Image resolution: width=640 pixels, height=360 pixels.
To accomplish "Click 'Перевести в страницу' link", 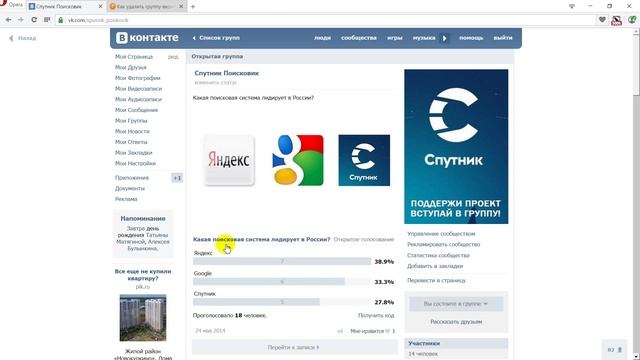I will (x=436, y=280).
